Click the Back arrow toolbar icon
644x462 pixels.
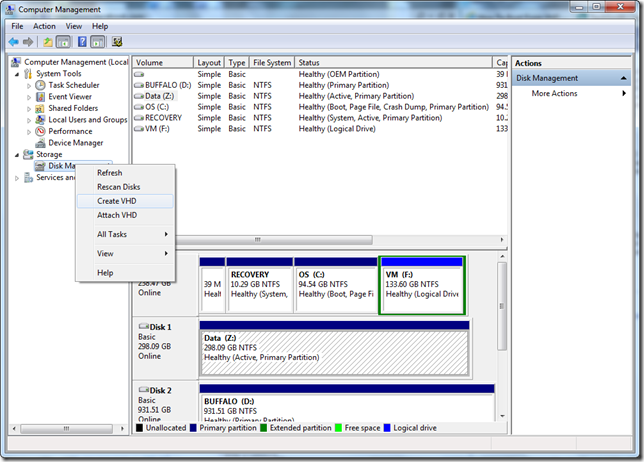(13, 41)
